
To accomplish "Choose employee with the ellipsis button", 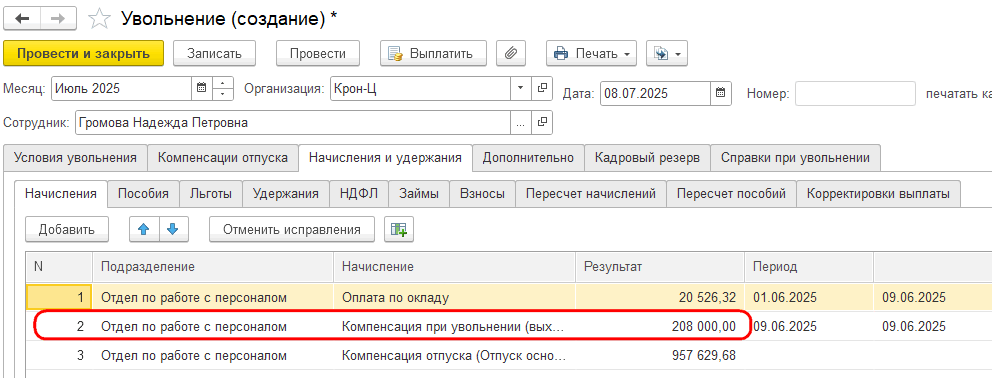I will pos(521,123).
